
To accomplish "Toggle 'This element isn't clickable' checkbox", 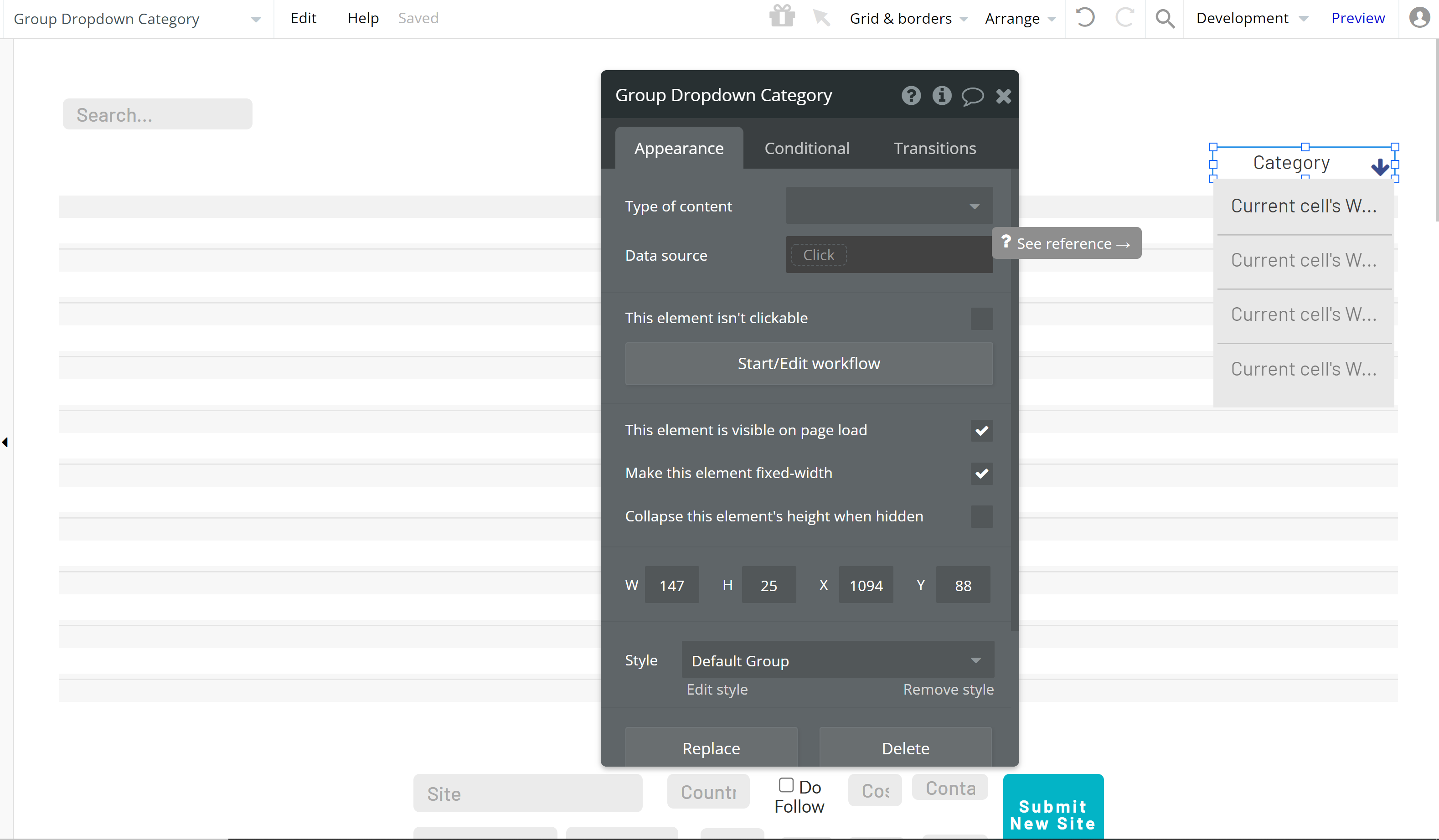I will point(981,319).
